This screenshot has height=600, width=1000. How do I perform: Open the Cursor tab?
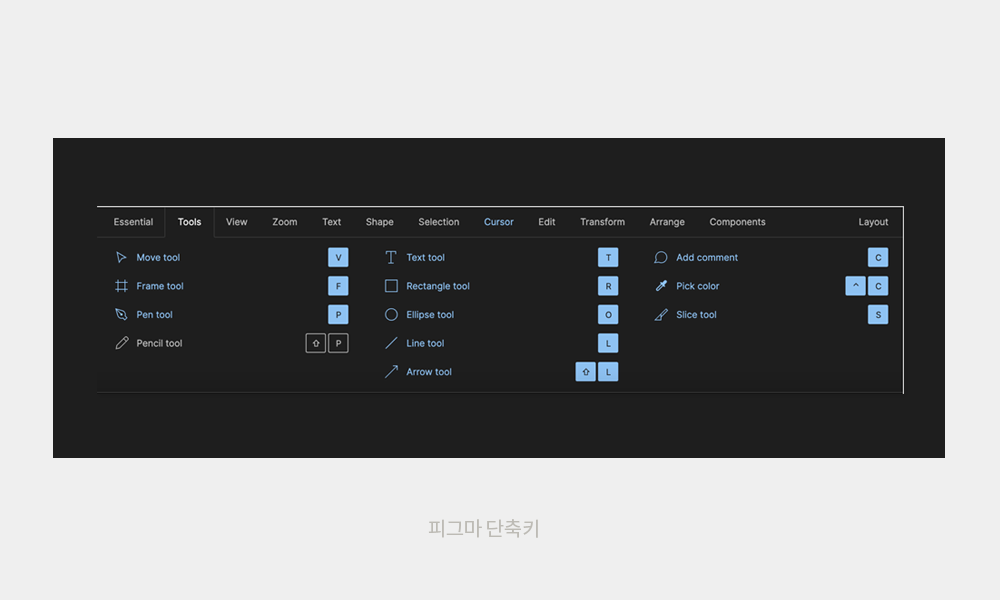point(499,222)
